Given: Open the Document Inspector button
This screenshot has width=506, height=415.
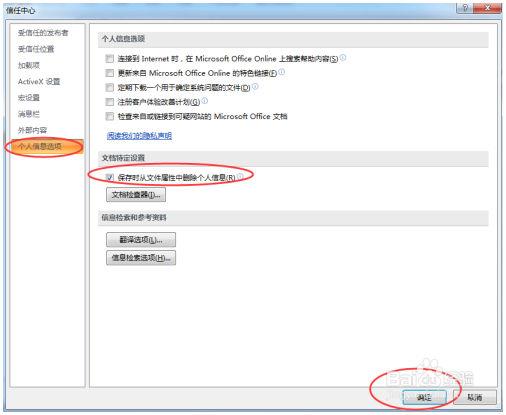Looking at the screenshot, I should [136, 195].
